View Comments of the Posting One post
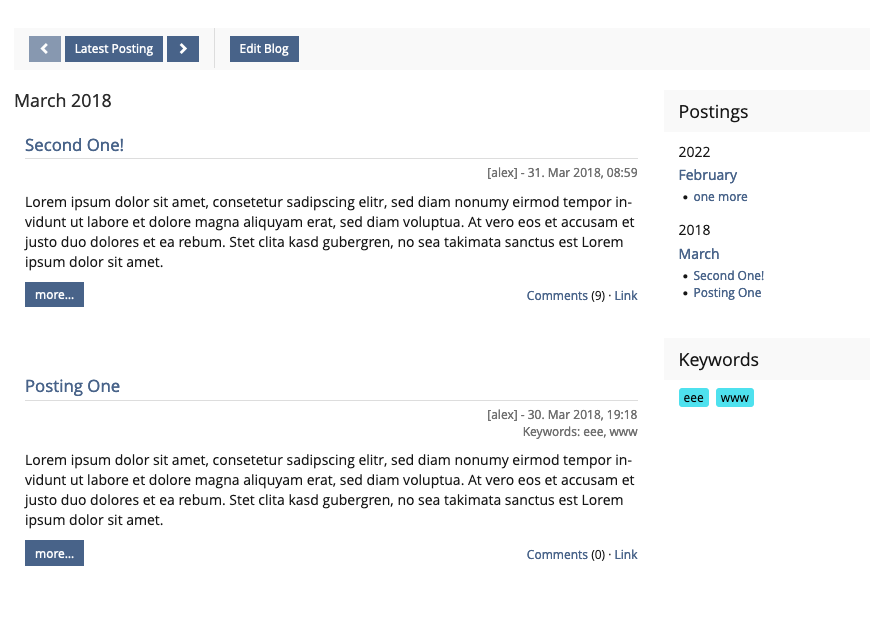This screenshot has height=627, width=878. [557, 555]
